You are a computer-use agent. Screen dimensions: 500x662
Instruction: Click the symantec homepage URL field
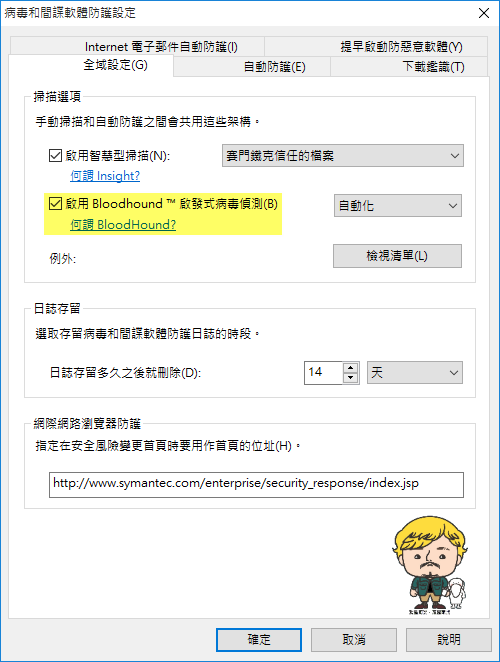256,485
